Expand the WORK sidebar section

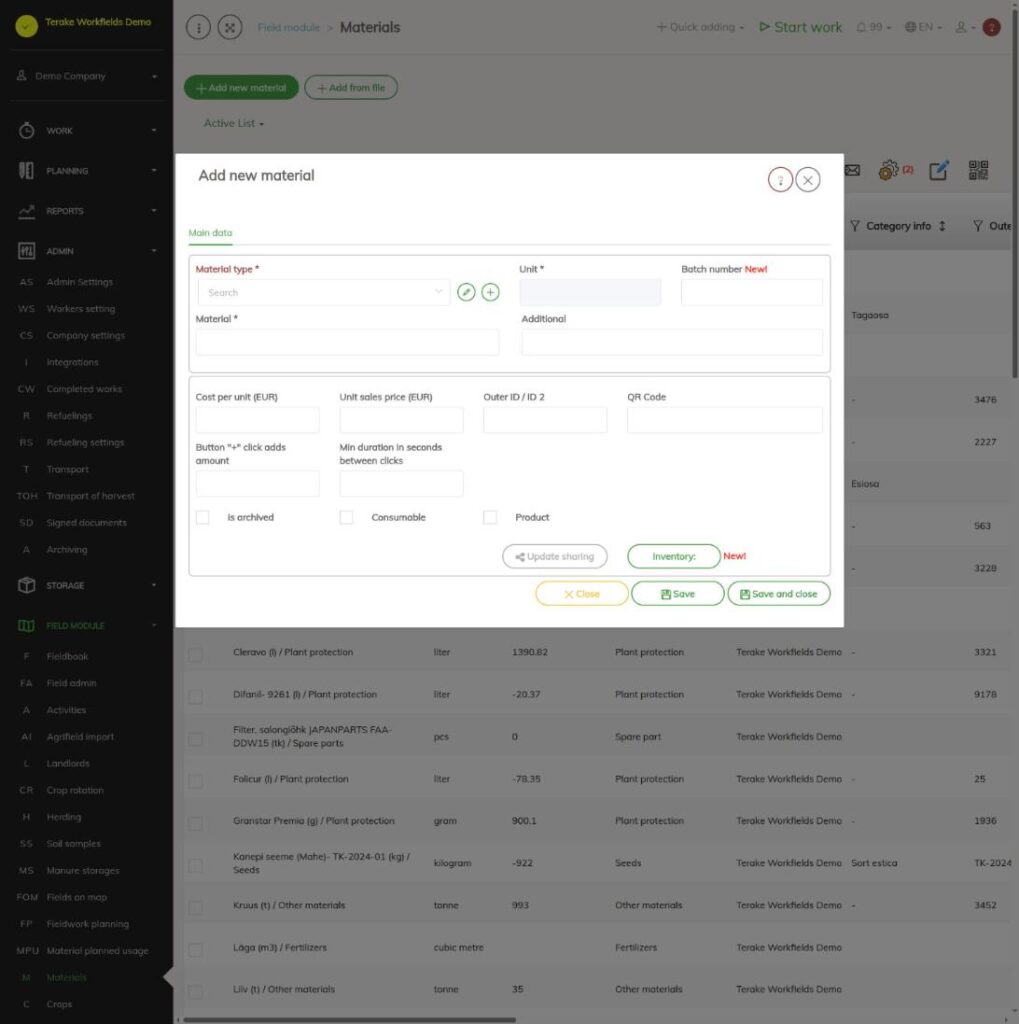(87, 131)
